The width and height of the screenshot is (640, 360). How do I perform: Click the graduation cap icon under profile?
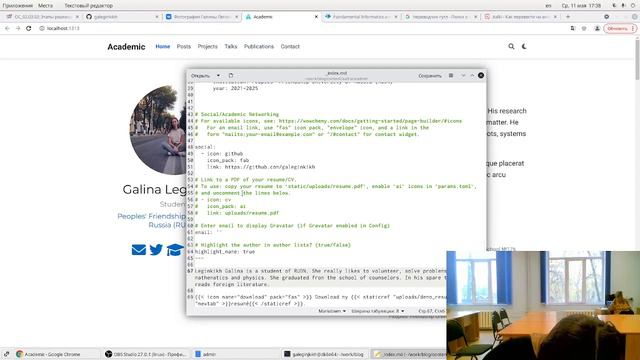pos(175,250)
